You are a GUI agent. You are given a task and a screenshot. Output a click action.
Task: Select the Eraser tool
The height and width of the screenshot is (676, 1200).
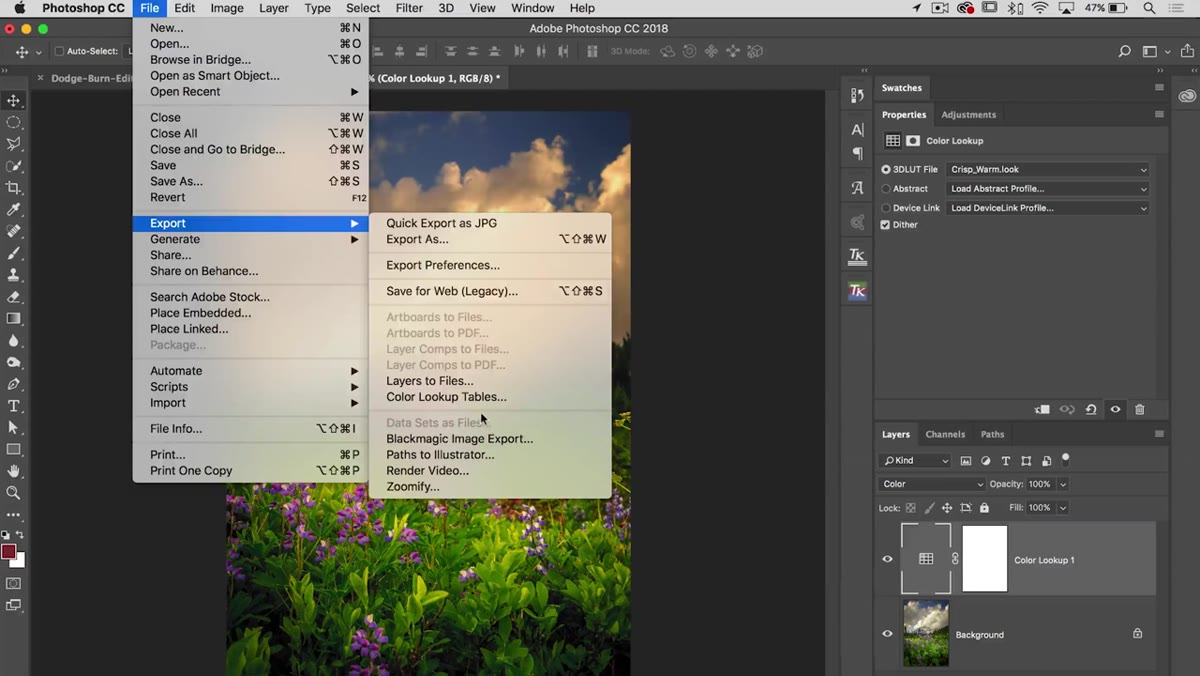14,297
